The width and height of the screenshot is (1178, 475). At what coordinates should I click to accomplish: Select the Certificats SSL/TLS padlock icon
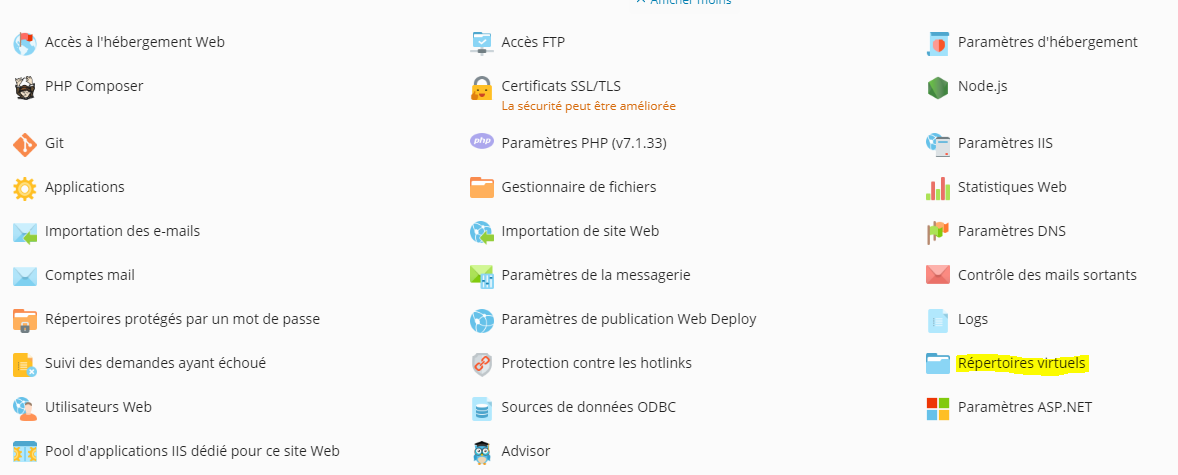(482, 88)
